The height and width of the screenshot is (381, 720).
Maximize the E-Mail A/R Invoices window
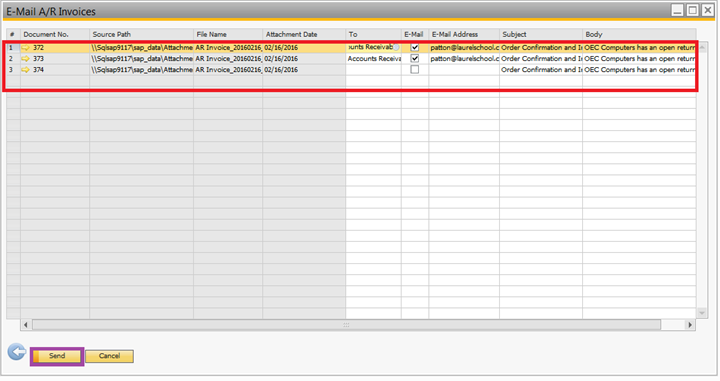coord(692,10)
